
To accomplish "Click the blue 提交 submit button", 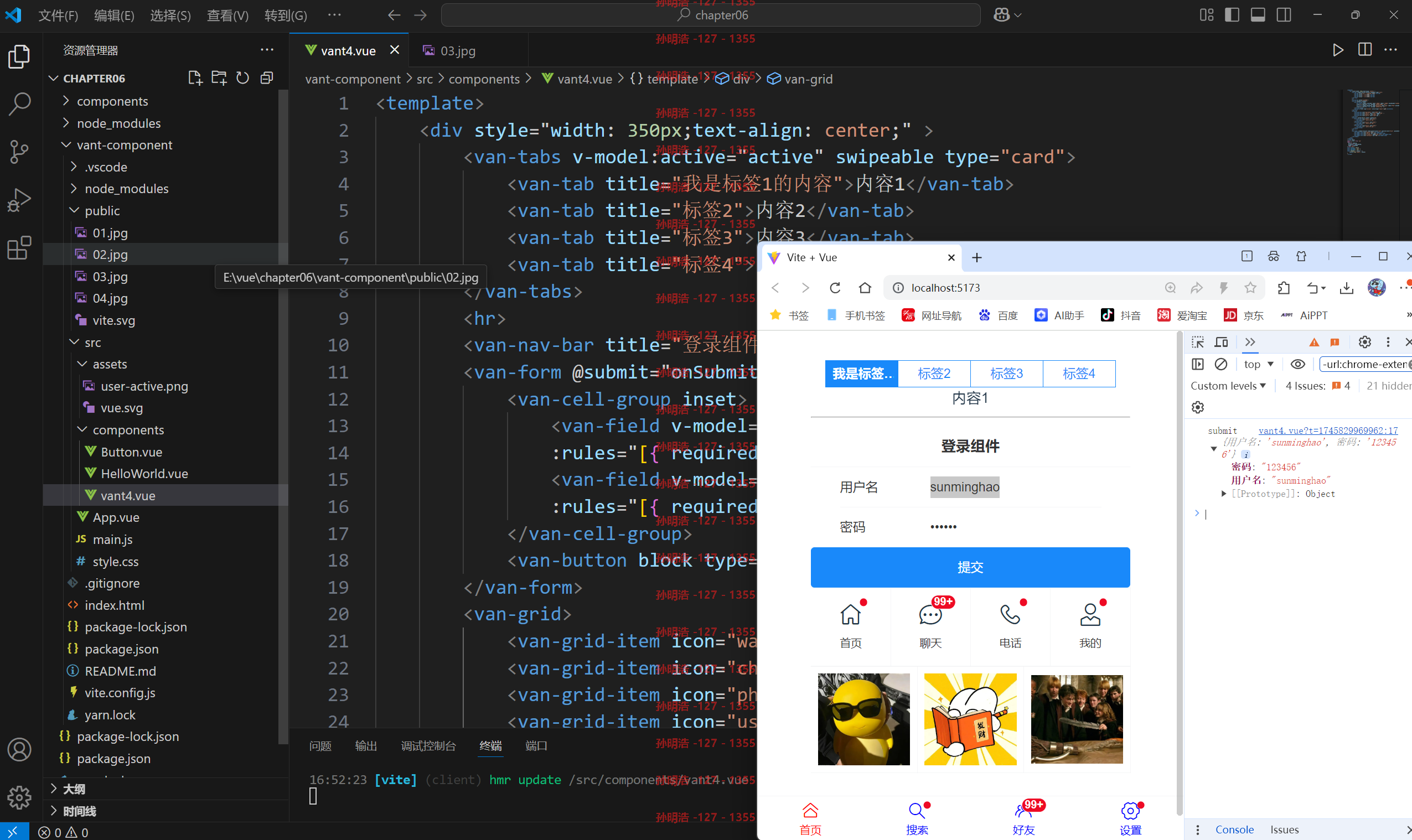I will pos(970,567).
